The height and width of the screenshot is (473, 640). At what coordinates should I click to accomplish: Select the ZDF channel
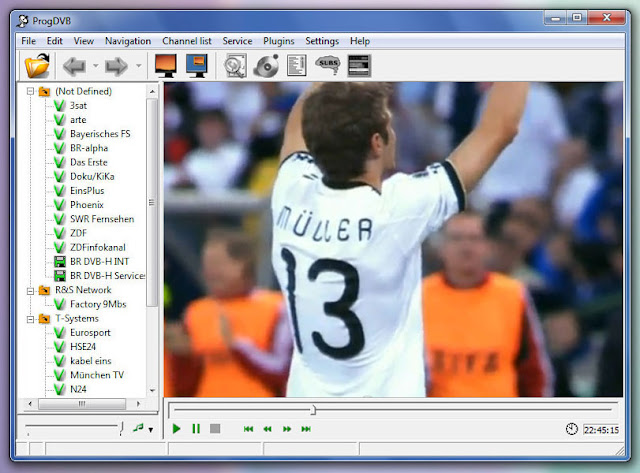[78, 233]
